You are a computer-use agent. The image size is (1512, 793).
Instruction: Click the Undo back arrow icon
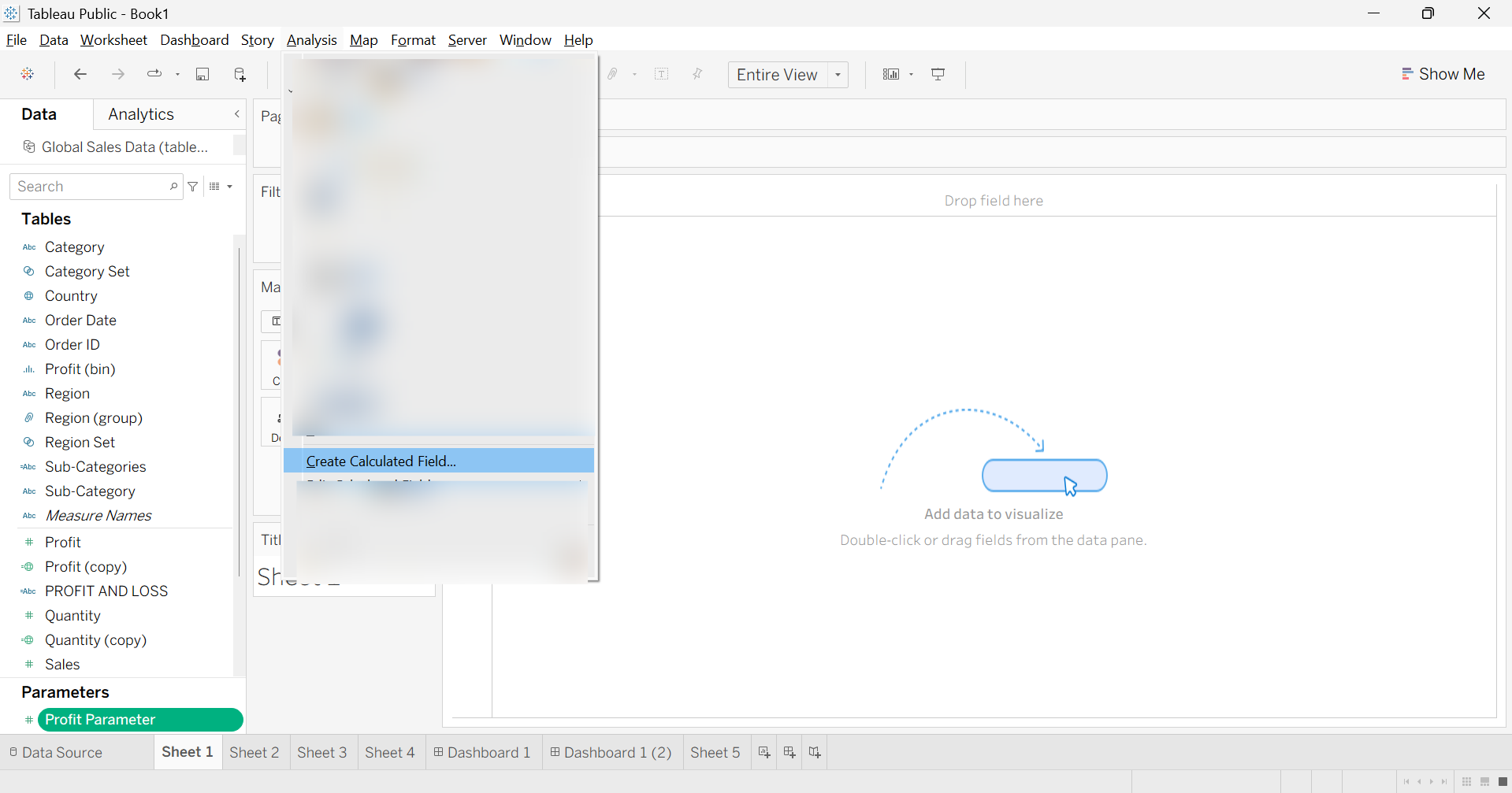pyautogui.click(x=80, y=74)
